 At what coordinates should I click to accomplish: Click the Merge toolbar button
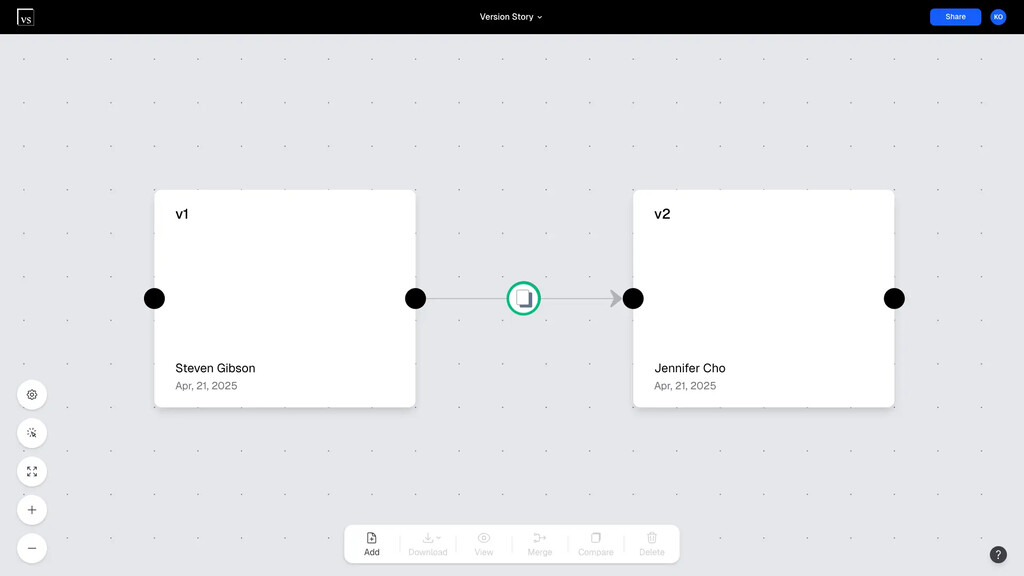539,544
